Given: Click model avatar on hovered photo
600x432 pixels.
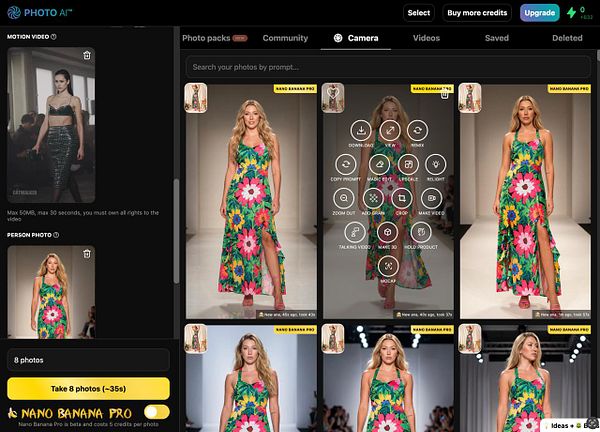Looking at the screenshot, I should pyautogui.click(x=333, y=98).
